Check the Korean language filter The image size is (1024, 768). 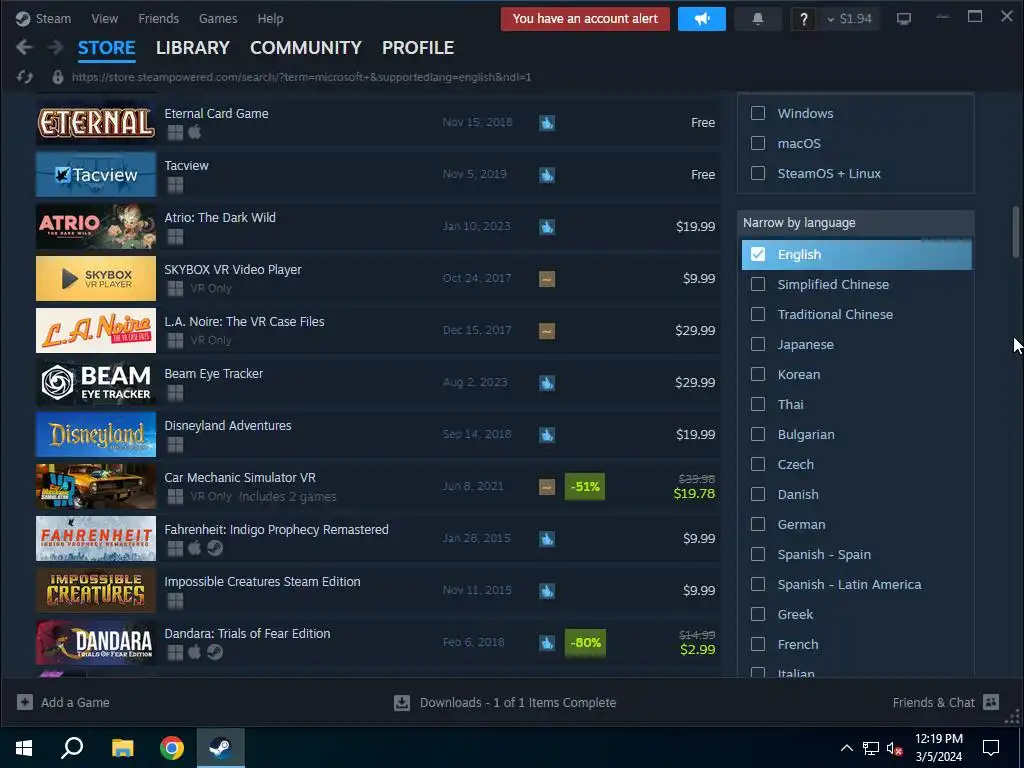(x=758, y=374)
